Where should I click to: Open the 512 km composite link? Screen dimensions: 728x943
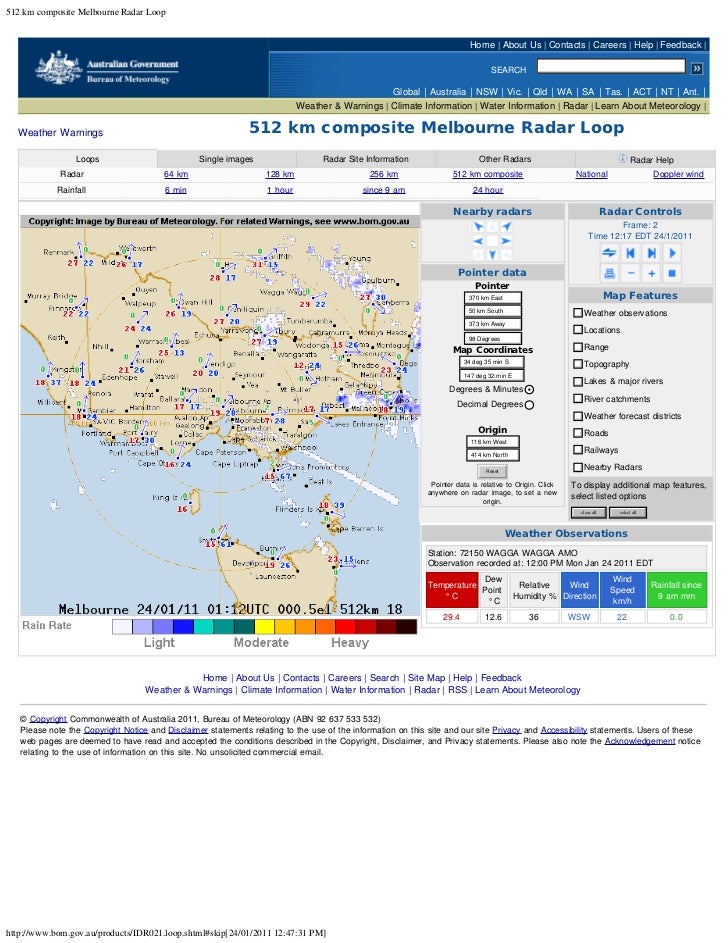[488, 174]
